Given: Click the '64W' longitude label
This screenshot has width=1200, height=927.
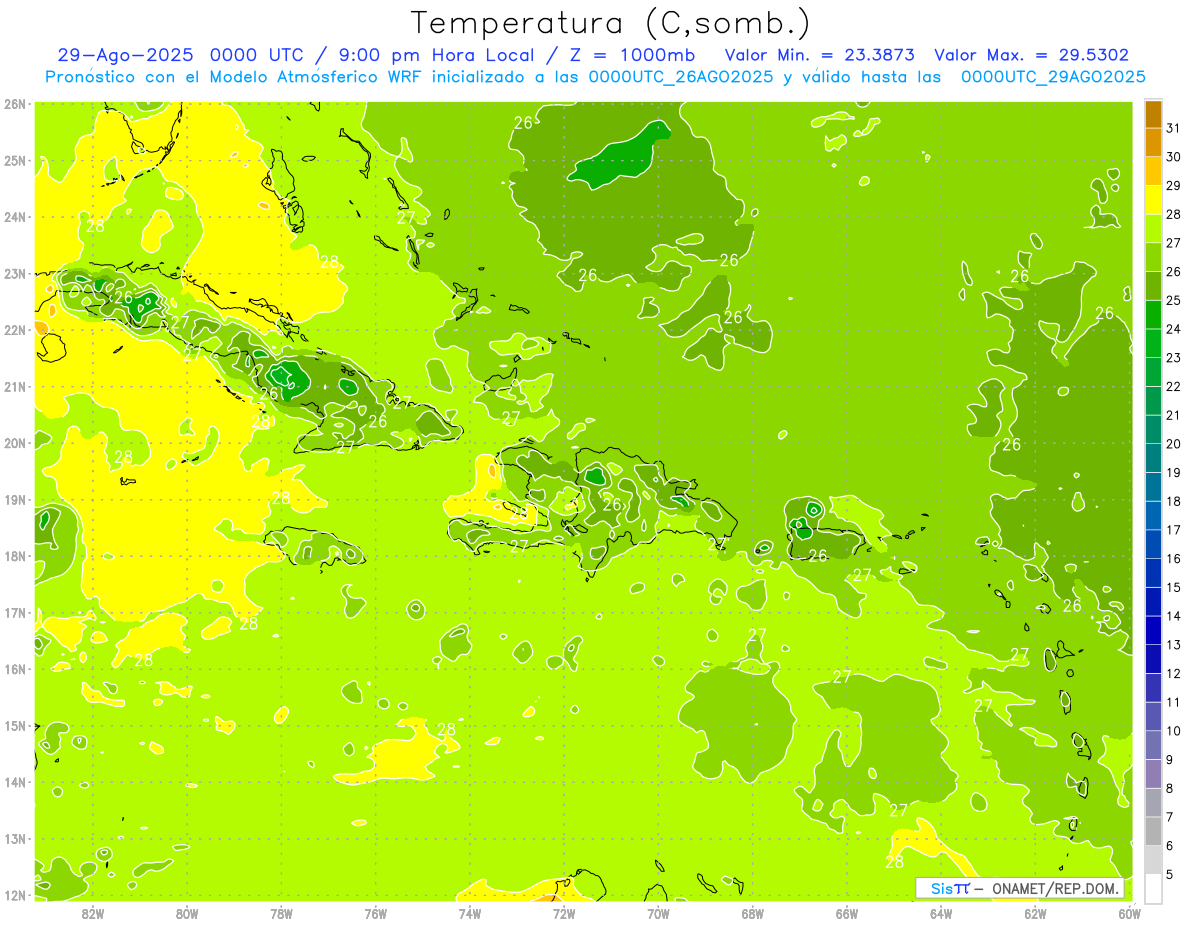Looking at the screenshot, I should point(941,913).
